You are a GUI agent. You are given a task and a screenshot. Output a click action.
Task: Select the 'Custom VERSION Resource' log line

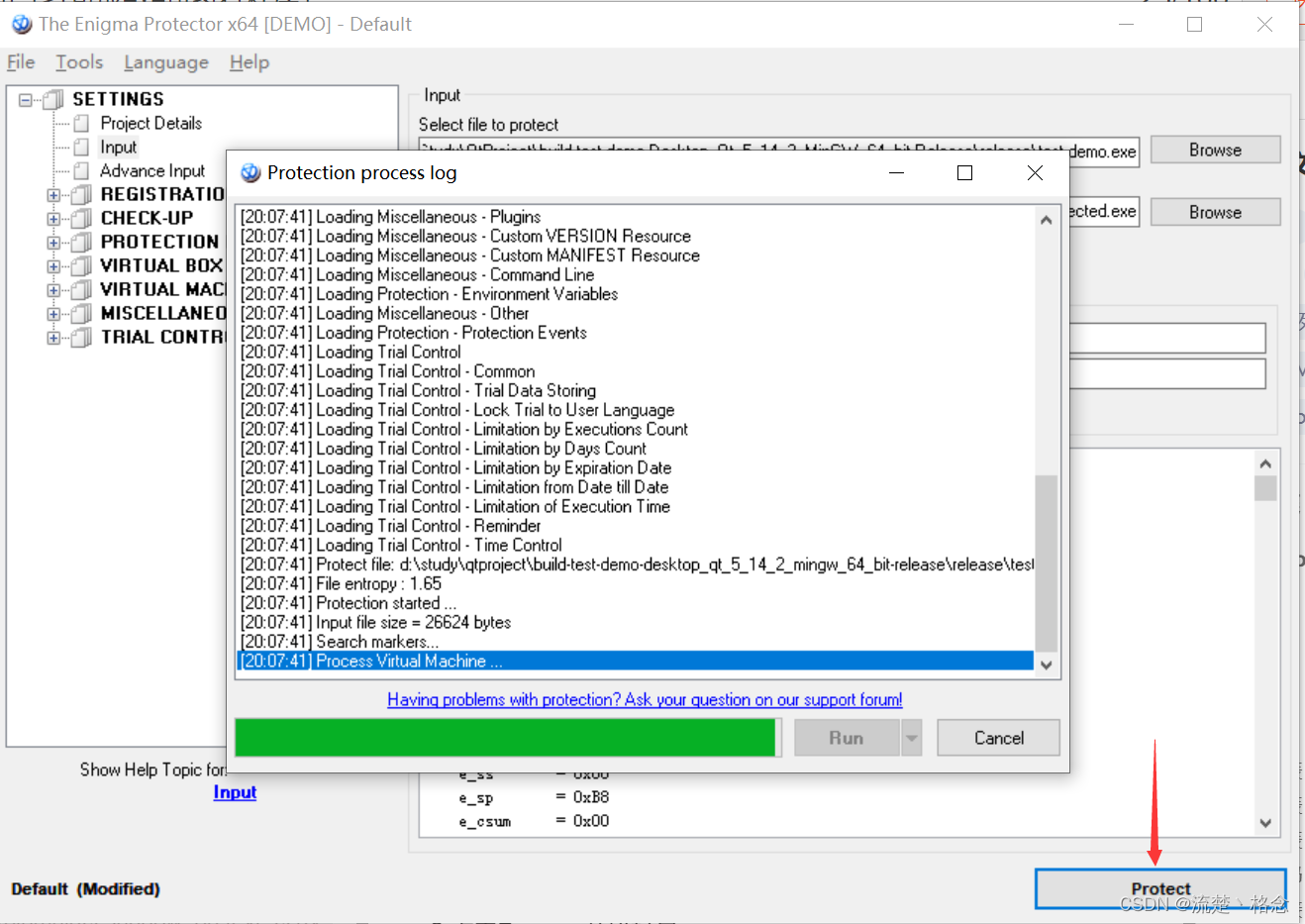coord(636,236)
